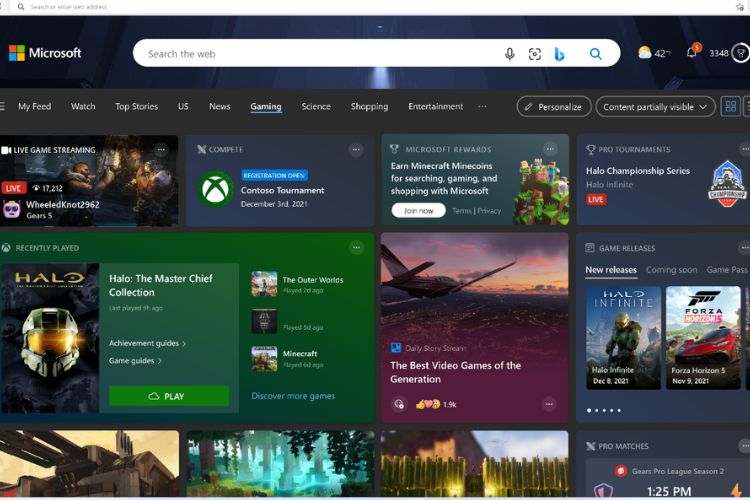
Task: Open Minecraft recently played item
Action: (287, 358)
